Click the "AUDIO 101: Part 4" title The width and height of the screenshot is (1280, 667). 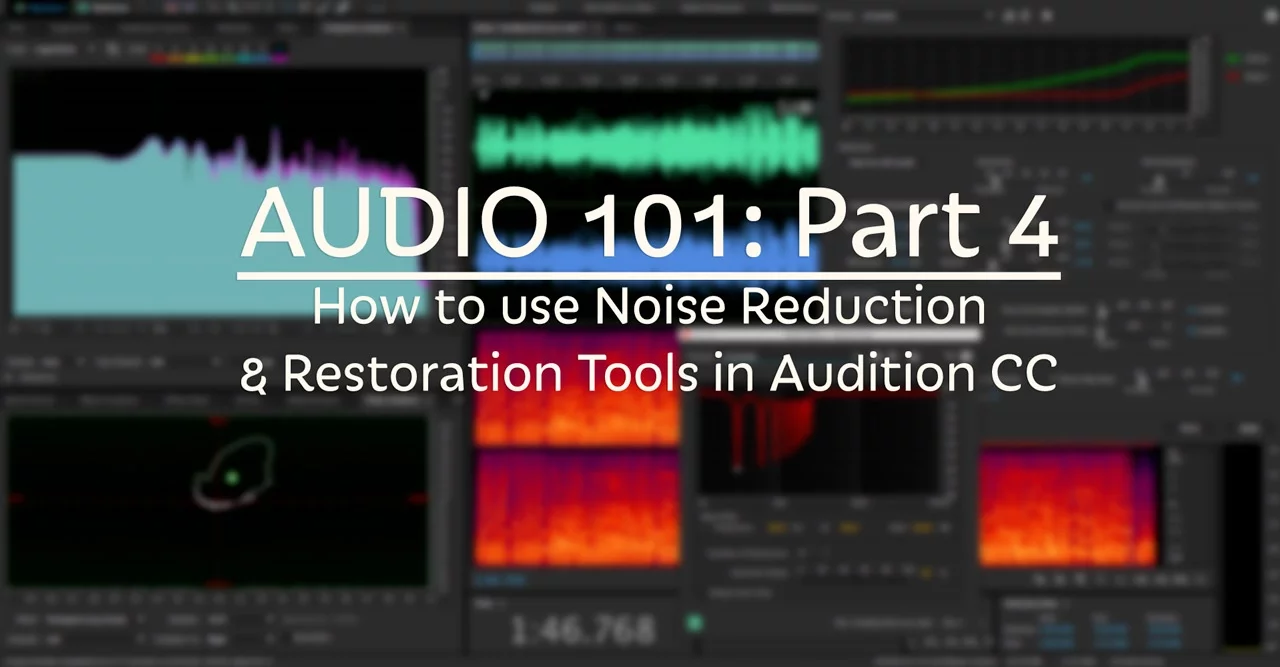coord(650,223)
